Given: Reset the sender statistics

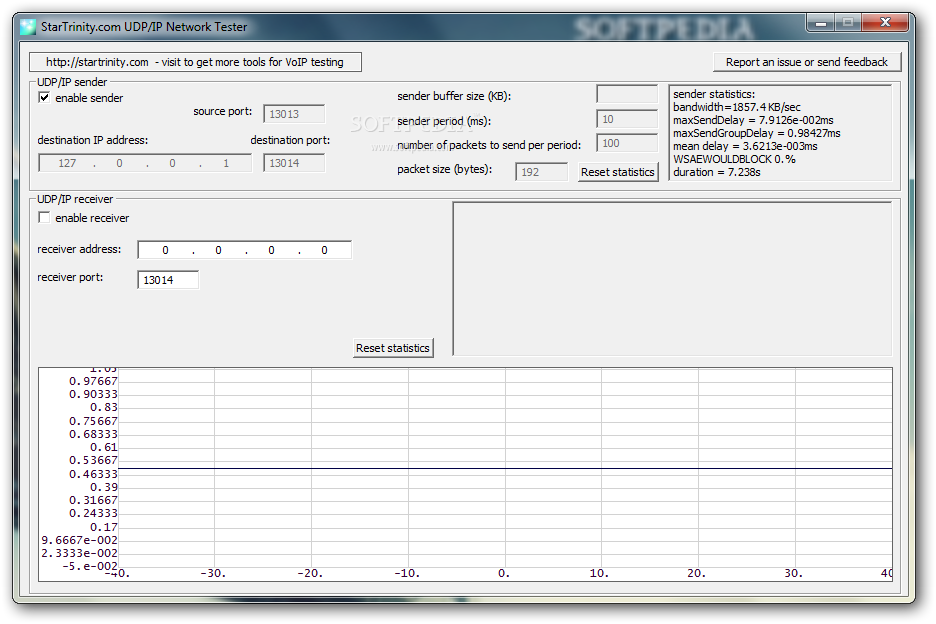Looking at the screenshot, I should coord(618,172).
